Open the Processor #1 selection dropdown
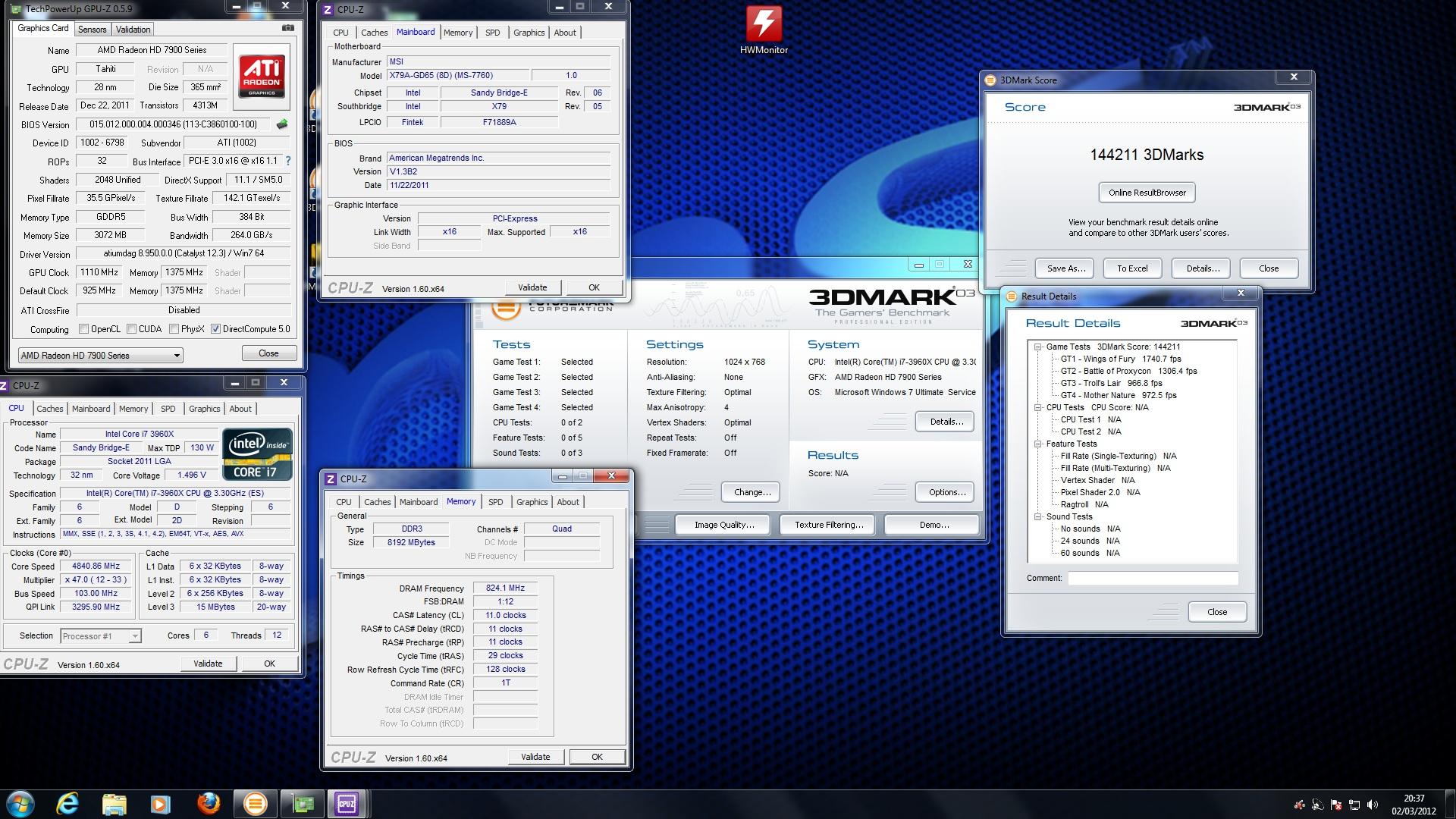Screen dimensions: 1456x819 (100, 636)
